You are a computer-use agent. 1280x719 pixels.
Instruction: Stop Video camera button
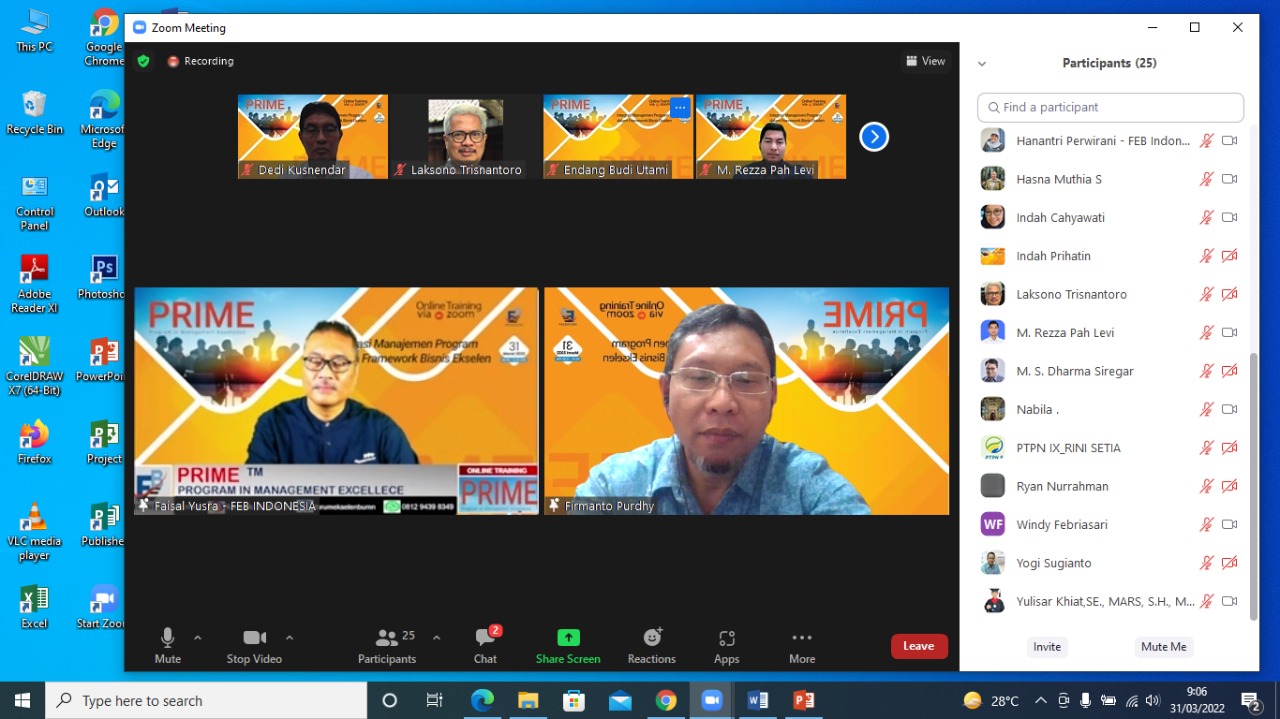click(x=254, y=645)
